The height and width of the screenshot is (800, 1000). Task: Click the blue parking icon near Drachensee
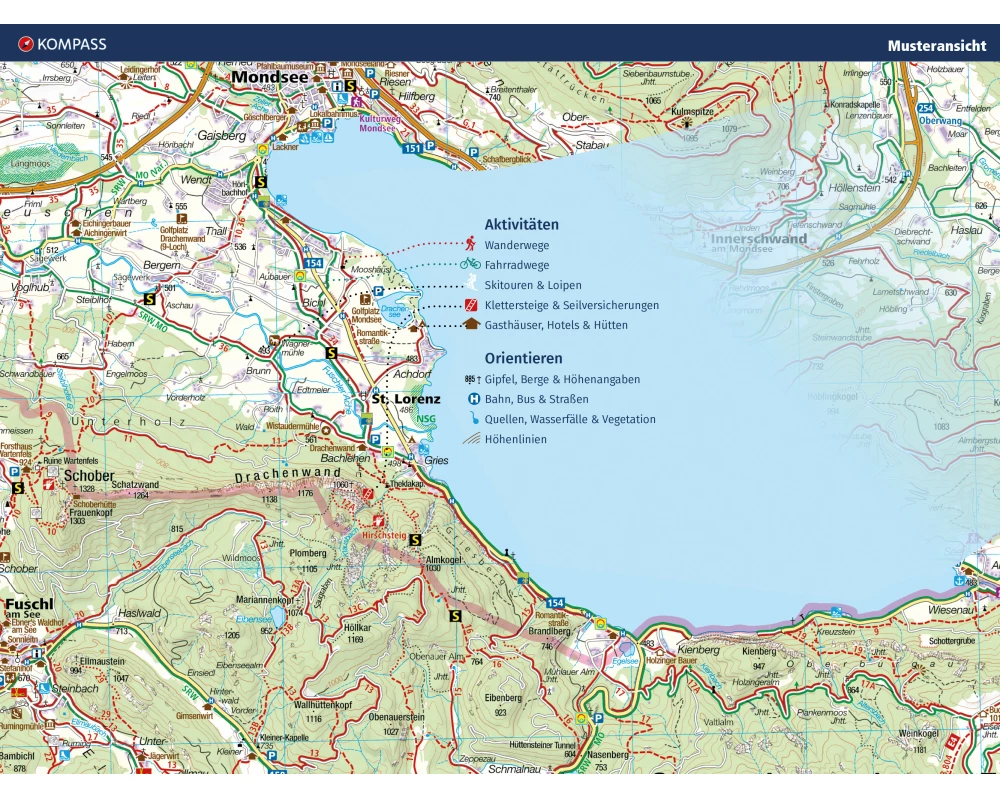click(x=378, y=292)
